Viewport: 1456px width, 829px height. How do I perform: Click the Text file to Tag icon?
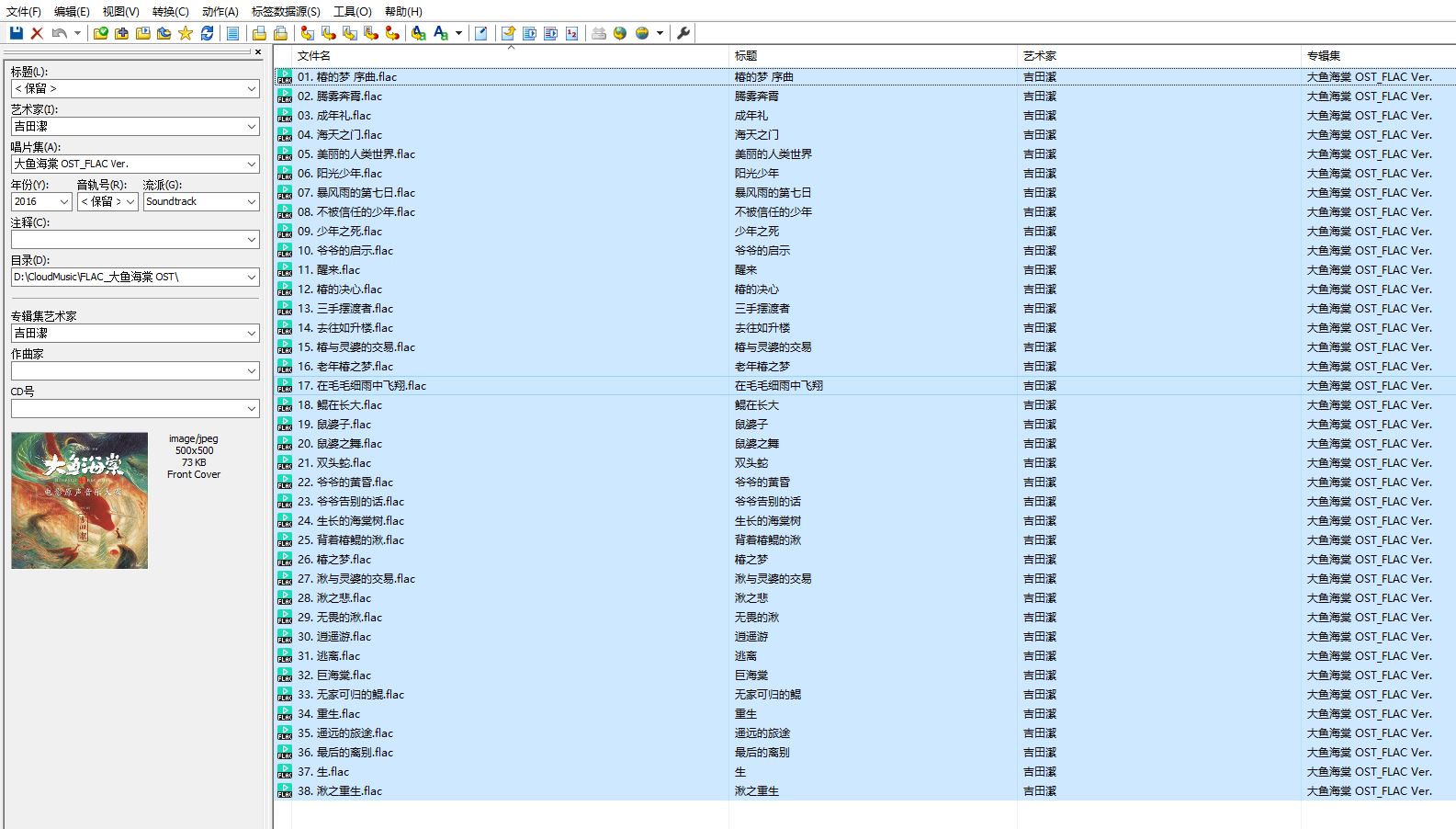(370, 33)
